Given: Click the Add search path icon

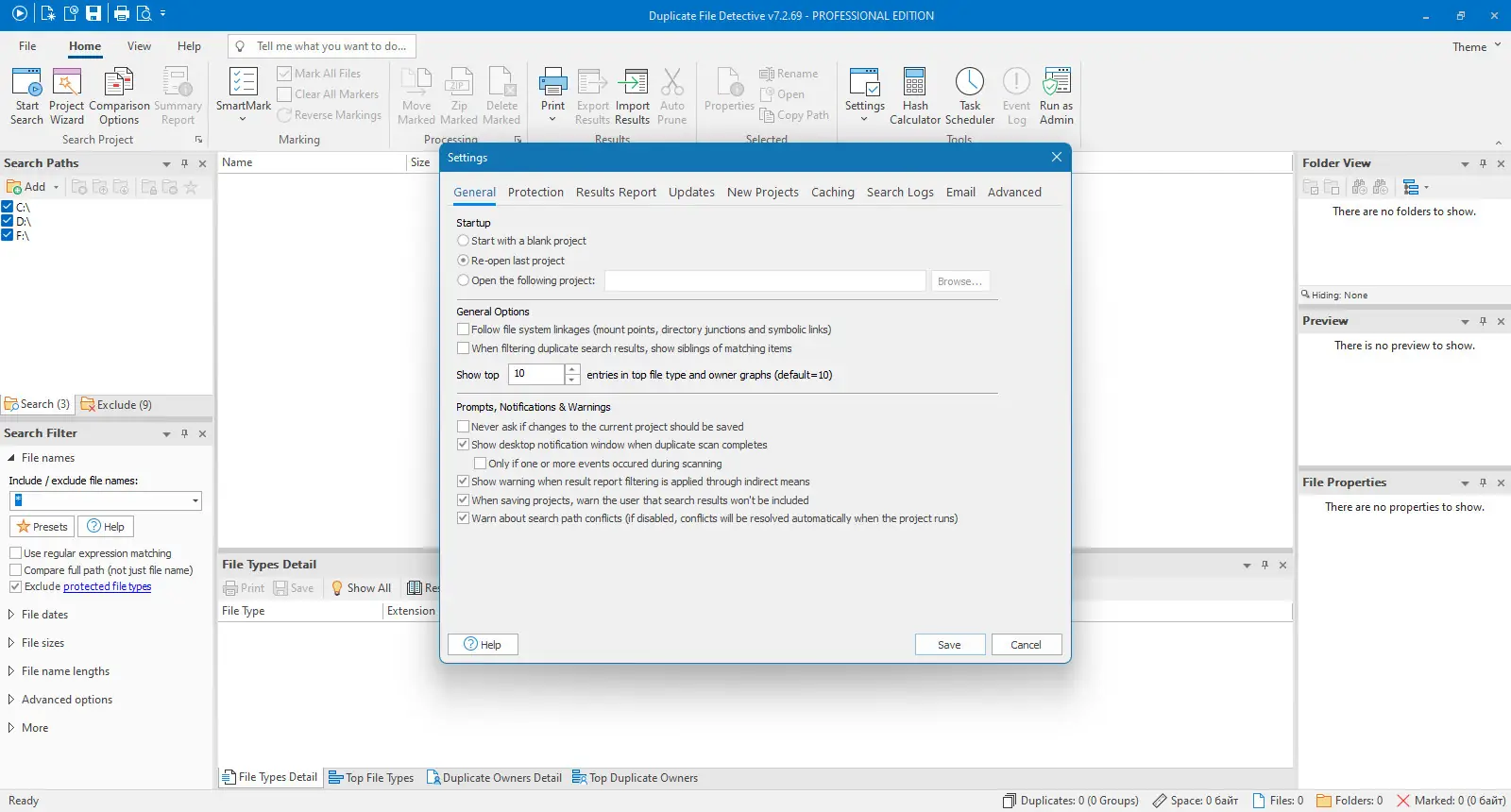Looking at the screenshot, I should [26, 187].
